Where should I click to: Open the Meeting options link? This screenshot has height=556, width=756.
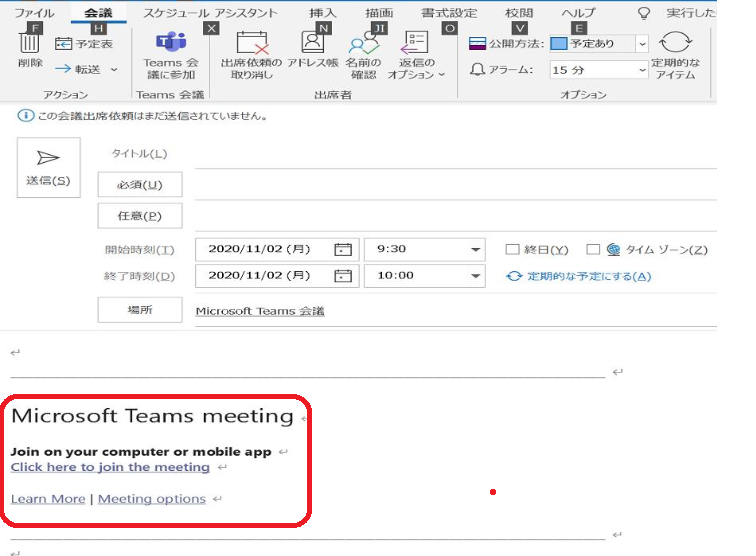point(152,499)
